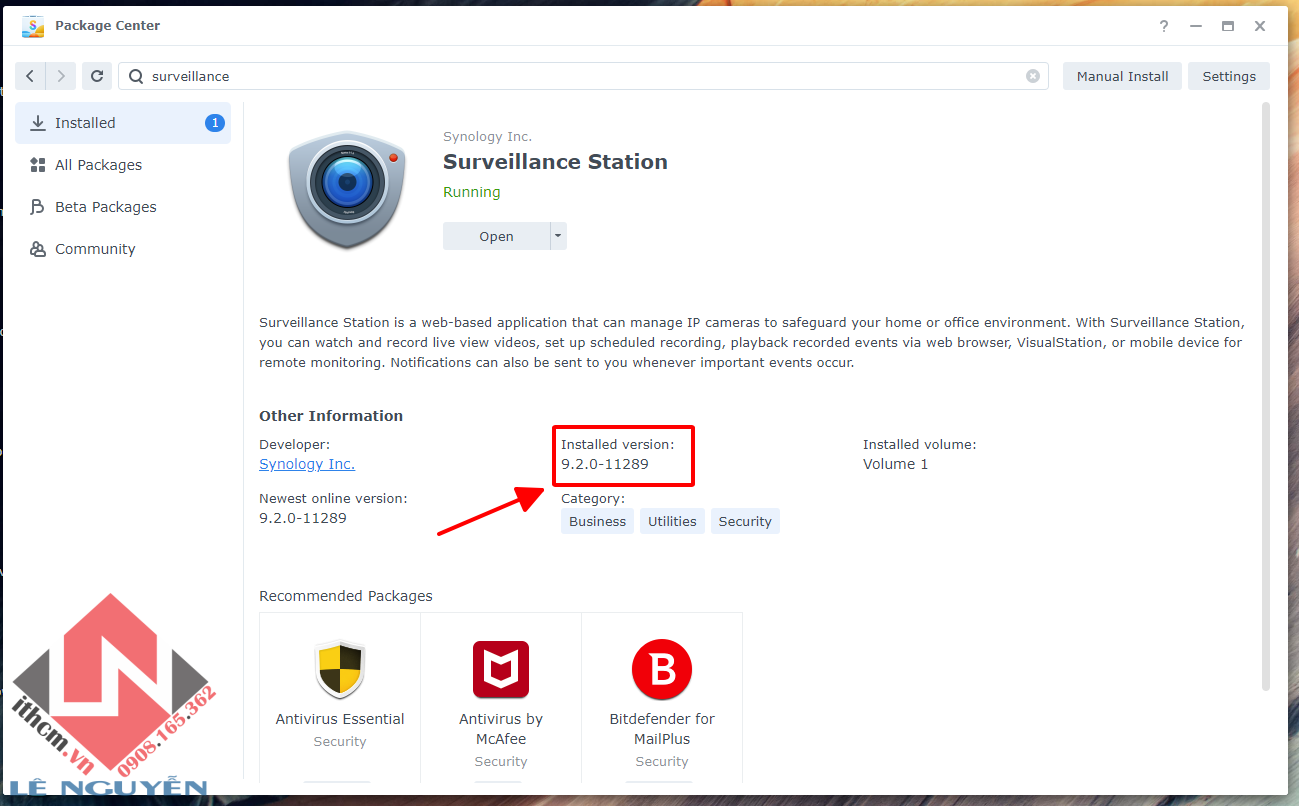Viewport: 1299px width, 806px height.
Task: Select Community in the sidebar
Action: [x=123, y=249]
